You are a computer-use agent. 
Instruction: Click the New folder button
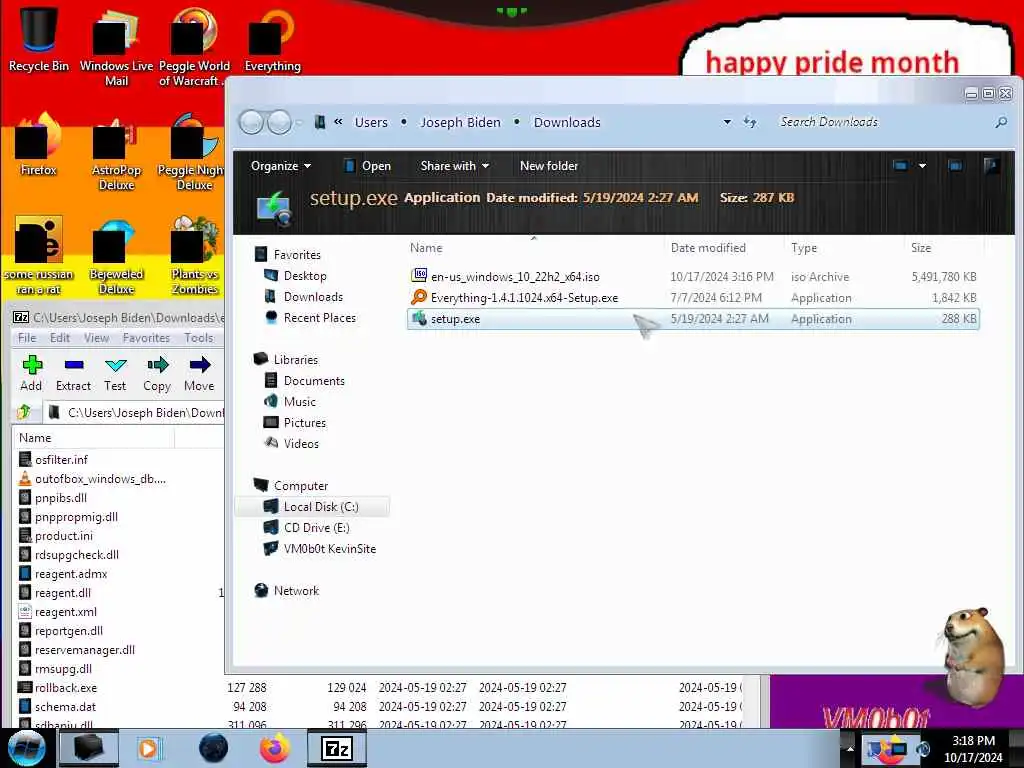549,166
